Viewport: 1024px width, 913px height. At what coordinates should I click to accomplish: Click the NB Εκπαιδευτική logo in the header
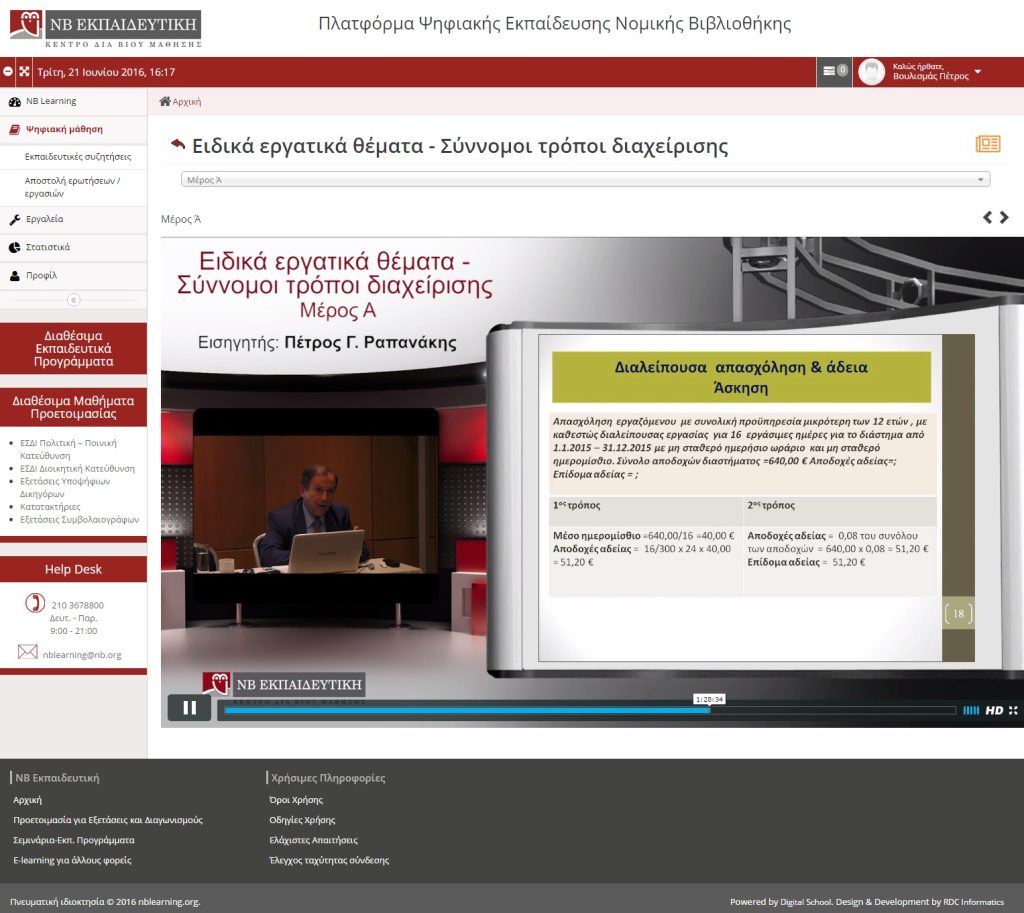pos(105,29)
